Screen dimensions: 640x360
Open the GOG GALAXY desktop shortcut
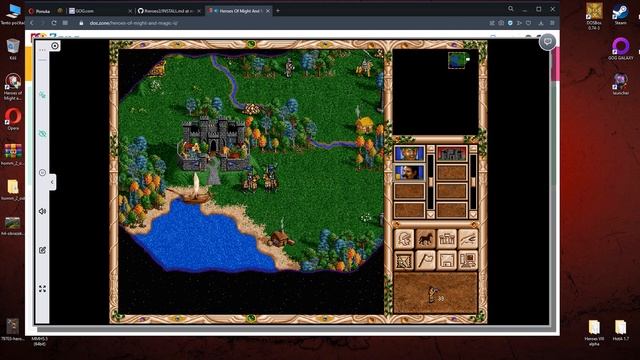[x=620, y=49]
